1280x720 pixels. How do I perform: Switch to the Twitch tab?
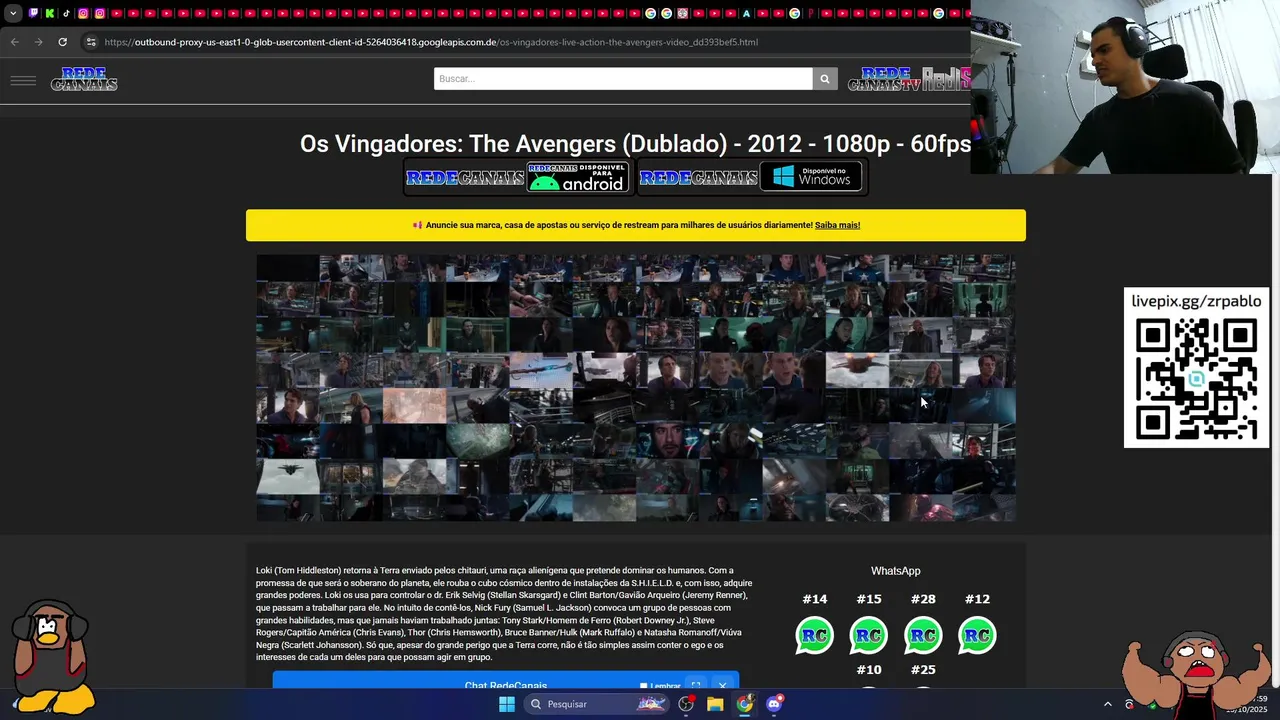click(33, 13)
